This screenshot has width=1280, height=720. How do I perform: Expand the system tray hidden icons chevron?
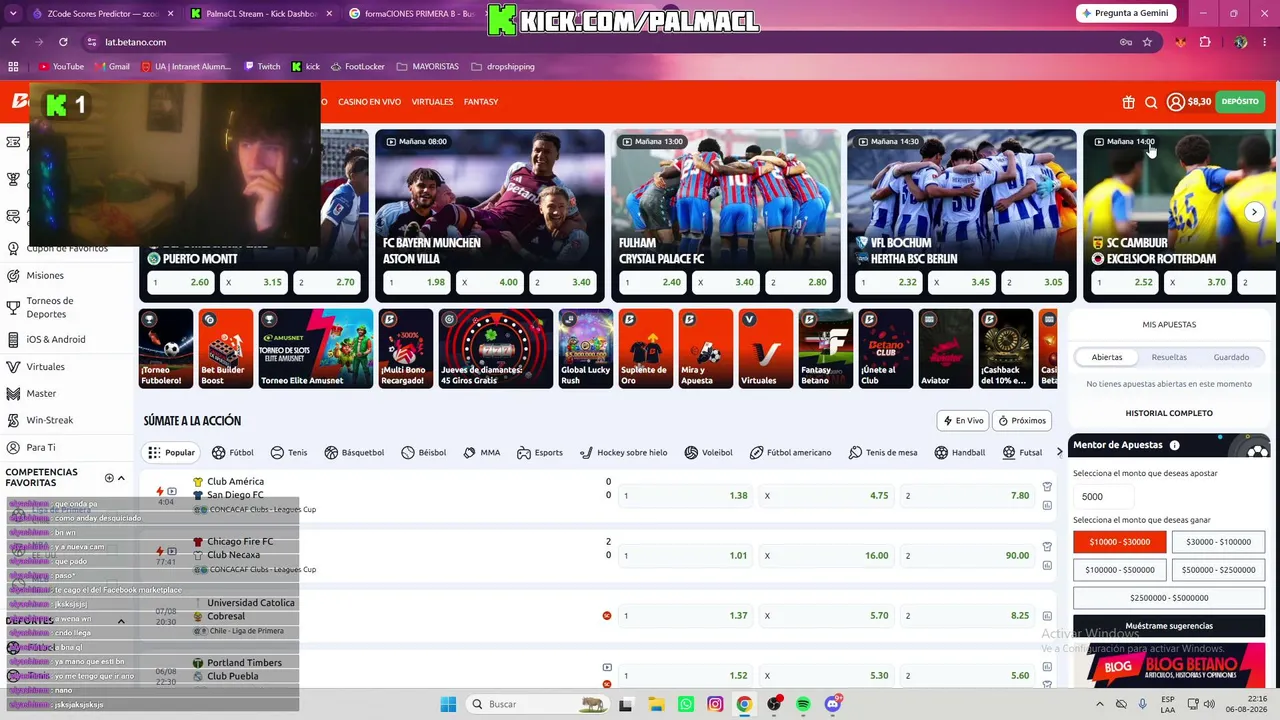pos(1100,704)
